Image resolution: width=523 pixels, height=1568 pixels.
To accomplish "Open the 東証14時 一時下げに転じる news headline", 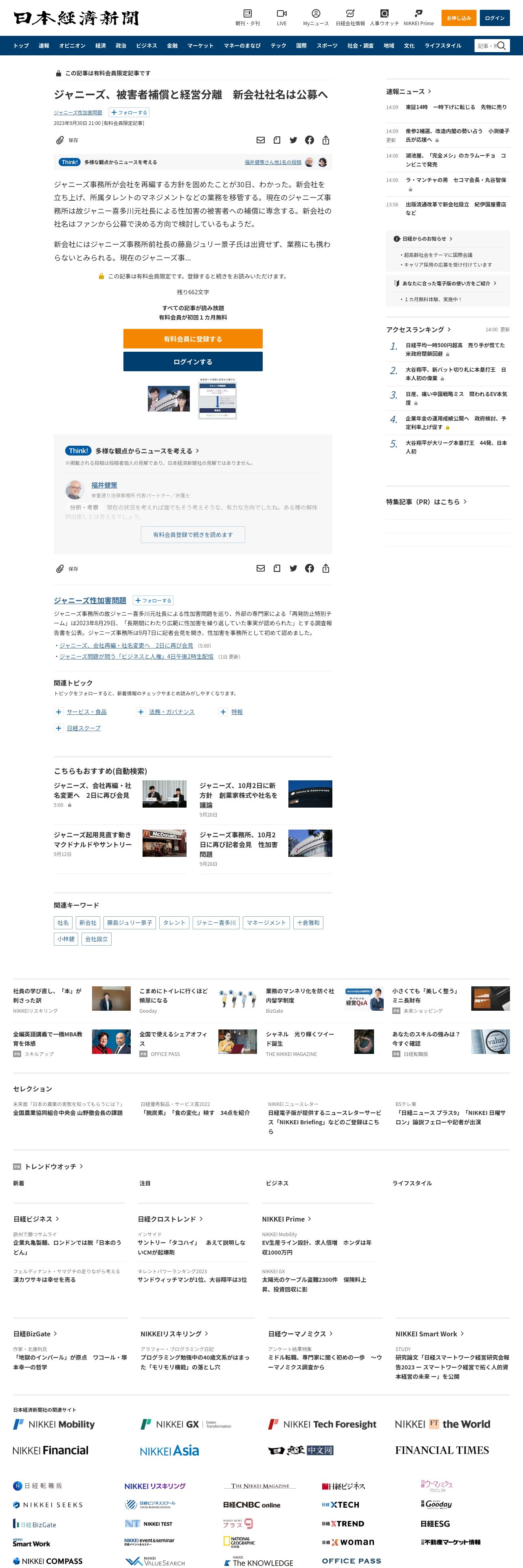I will 456,107.
